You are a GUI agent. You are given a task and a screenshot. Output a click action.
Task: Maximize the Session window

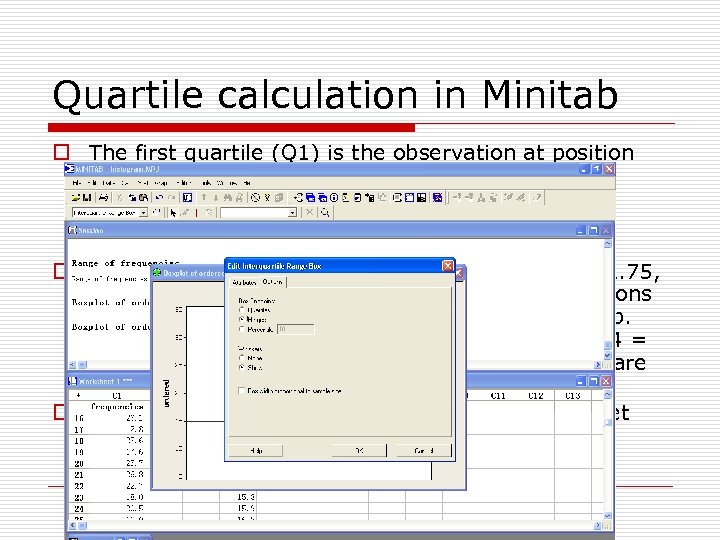(594, 230)
